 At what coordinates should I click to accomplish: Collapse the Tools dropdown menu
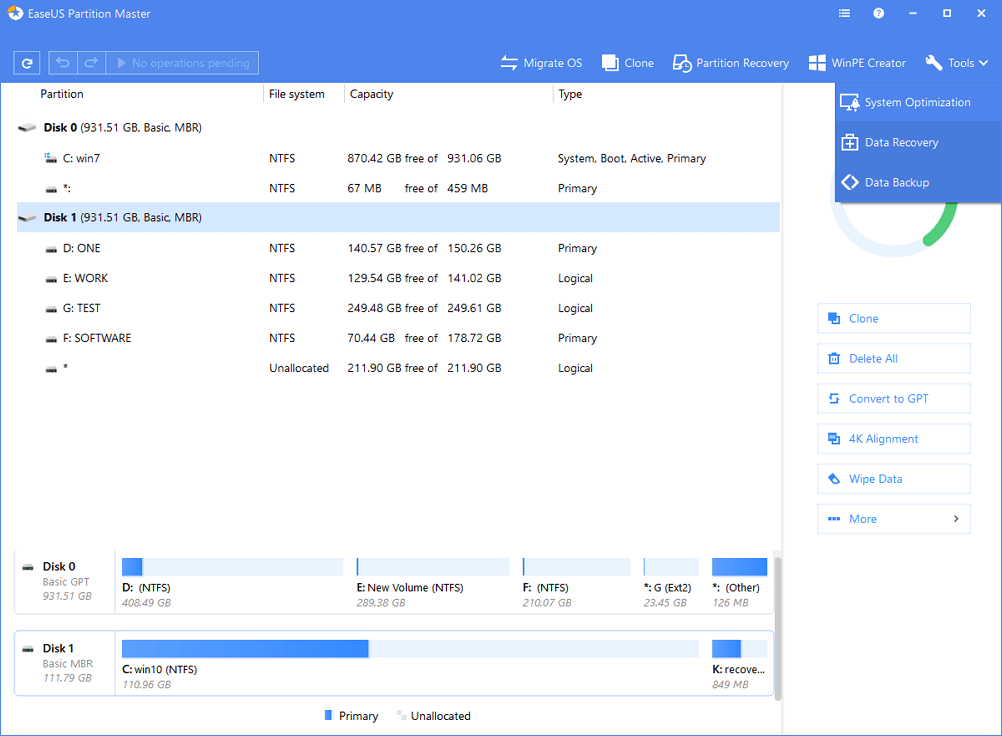pos(957,63)
